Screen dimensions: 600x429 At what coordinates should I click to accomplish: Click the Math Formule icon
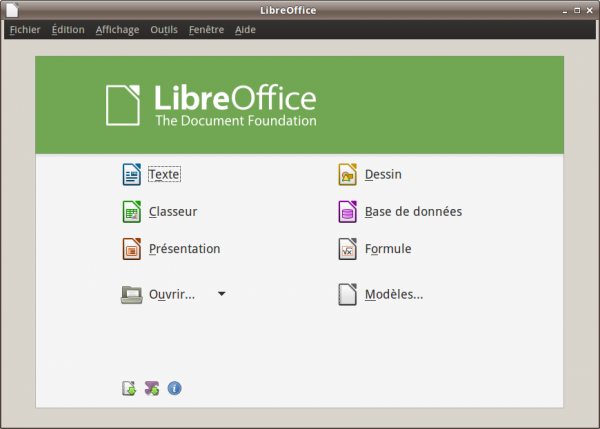[347, 249]
